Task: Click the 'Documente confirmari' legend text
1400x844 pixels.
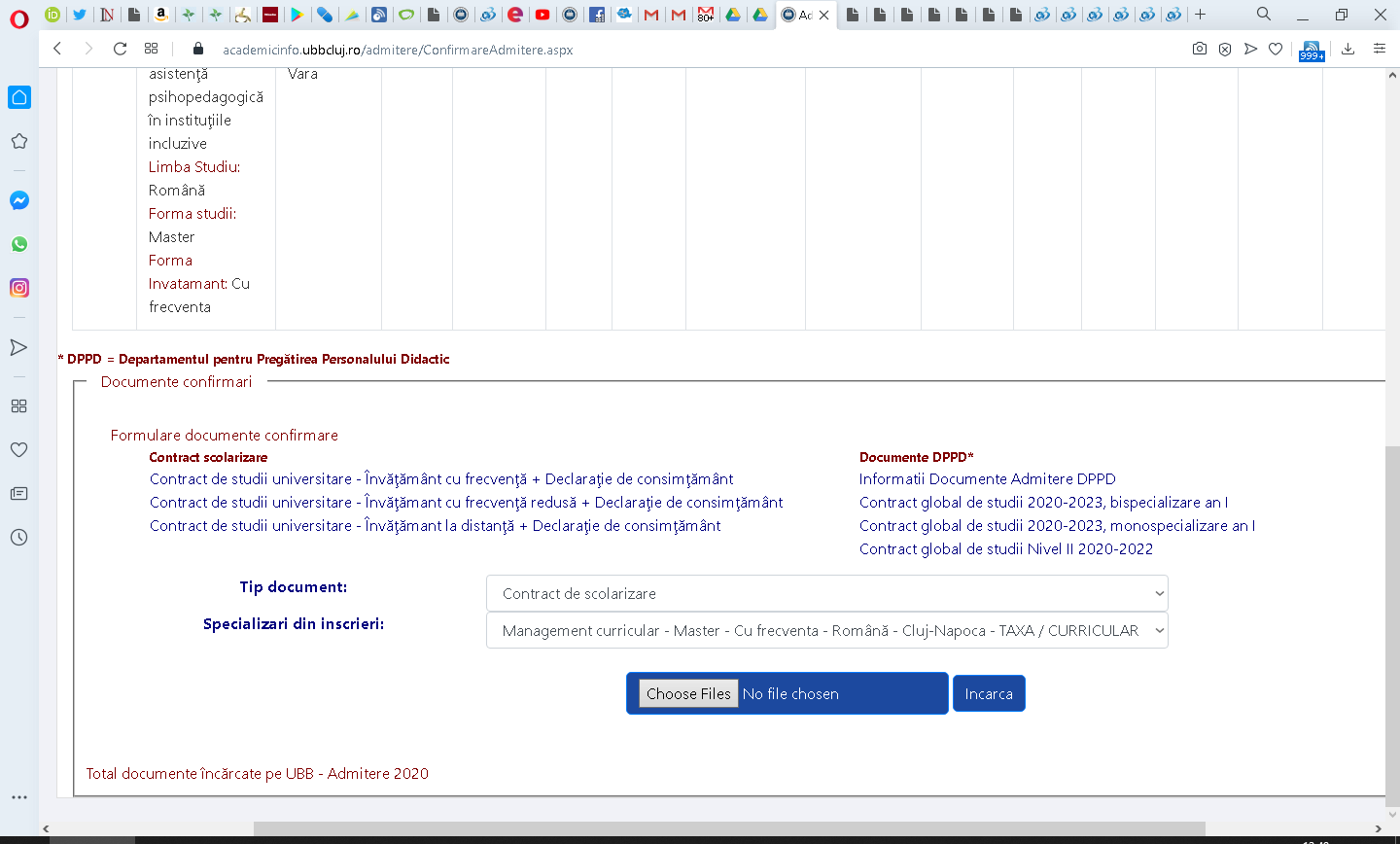Action: [177, 382]
